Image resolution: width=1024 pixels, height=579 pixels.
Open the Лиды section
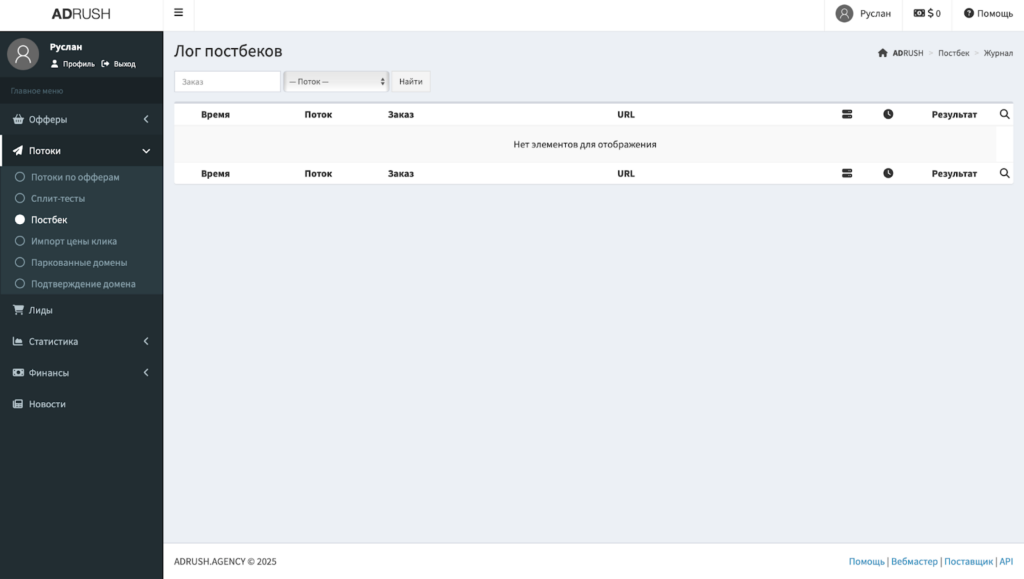pyautogui.click(x=82, y=310)
